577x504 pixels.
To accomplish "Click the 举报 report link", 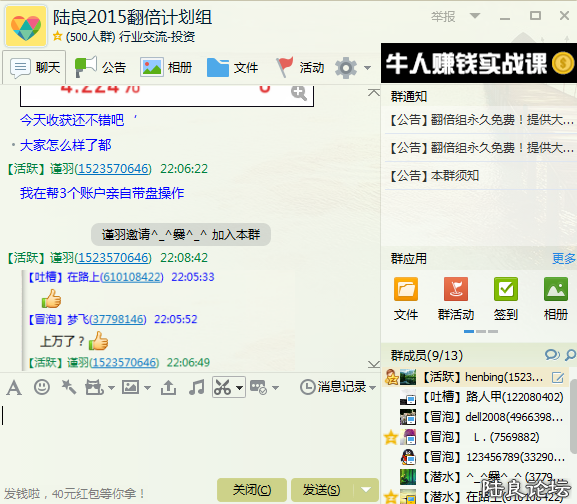I will pyautogui.click(x=443, y=17).
